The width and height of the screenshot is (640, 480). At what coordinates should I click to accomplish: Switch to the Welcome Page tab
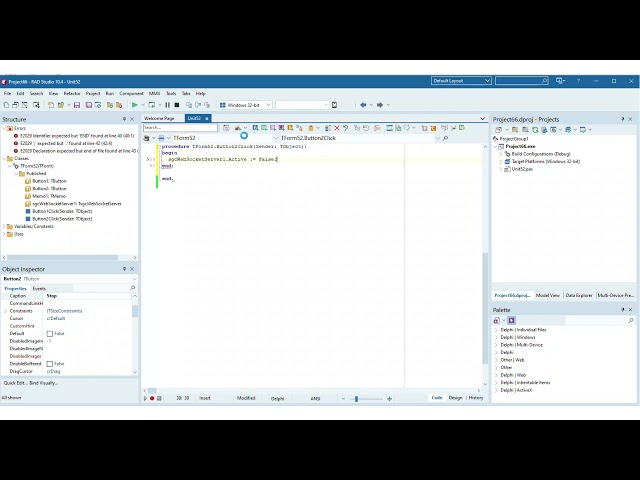click(159, 118)
